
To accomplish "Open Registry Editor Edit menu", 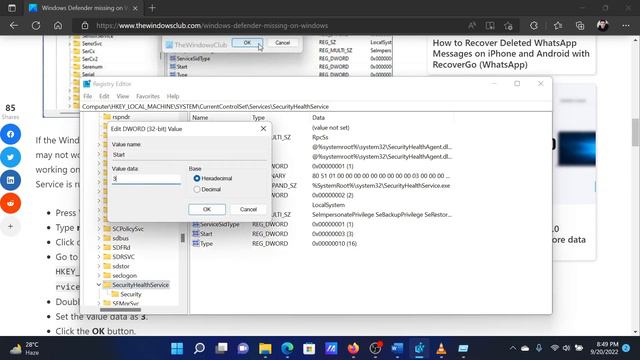I will (x=104, y=96).
